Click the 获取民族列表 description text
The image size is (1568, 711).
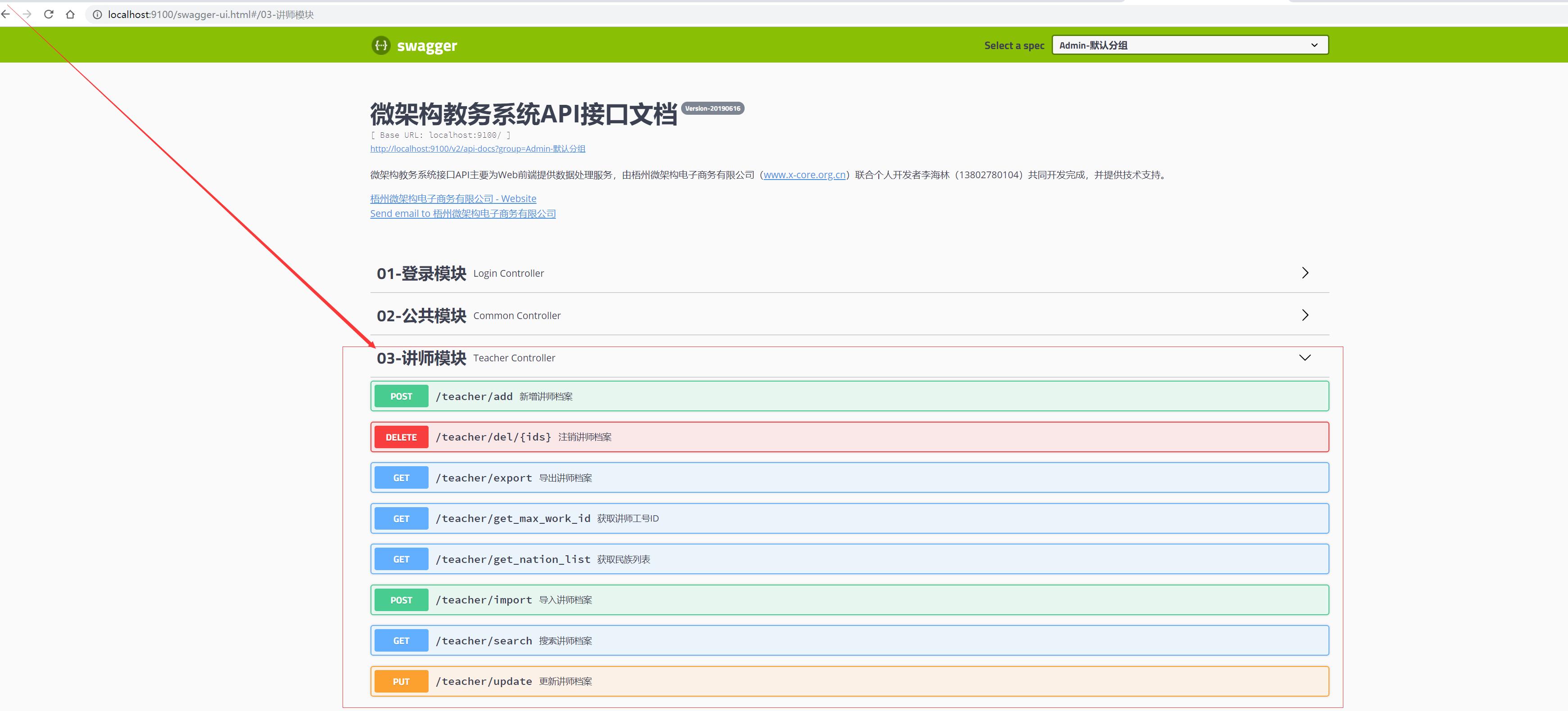tap(624, 559)
